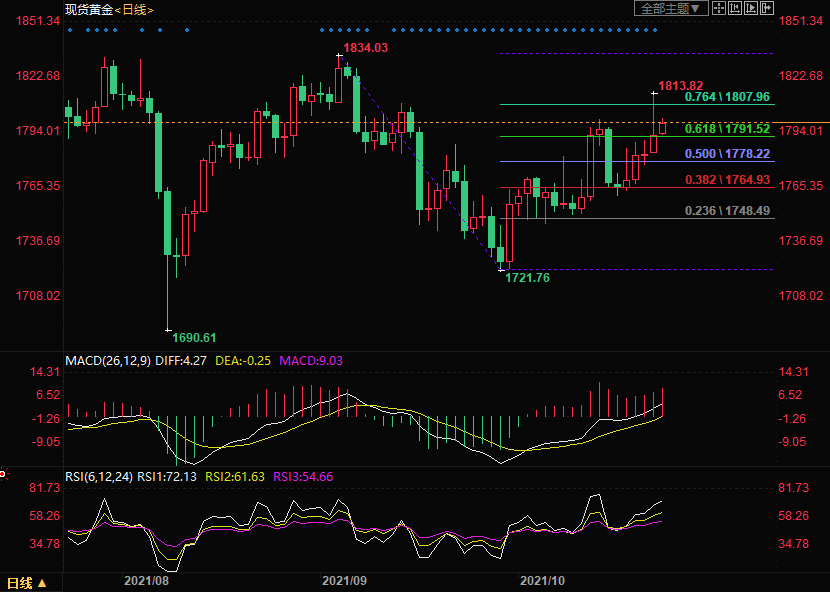Select the RSI(6,12,24) indicator label
The height and width of the screenshot is (592, 830).
point(99,476)
